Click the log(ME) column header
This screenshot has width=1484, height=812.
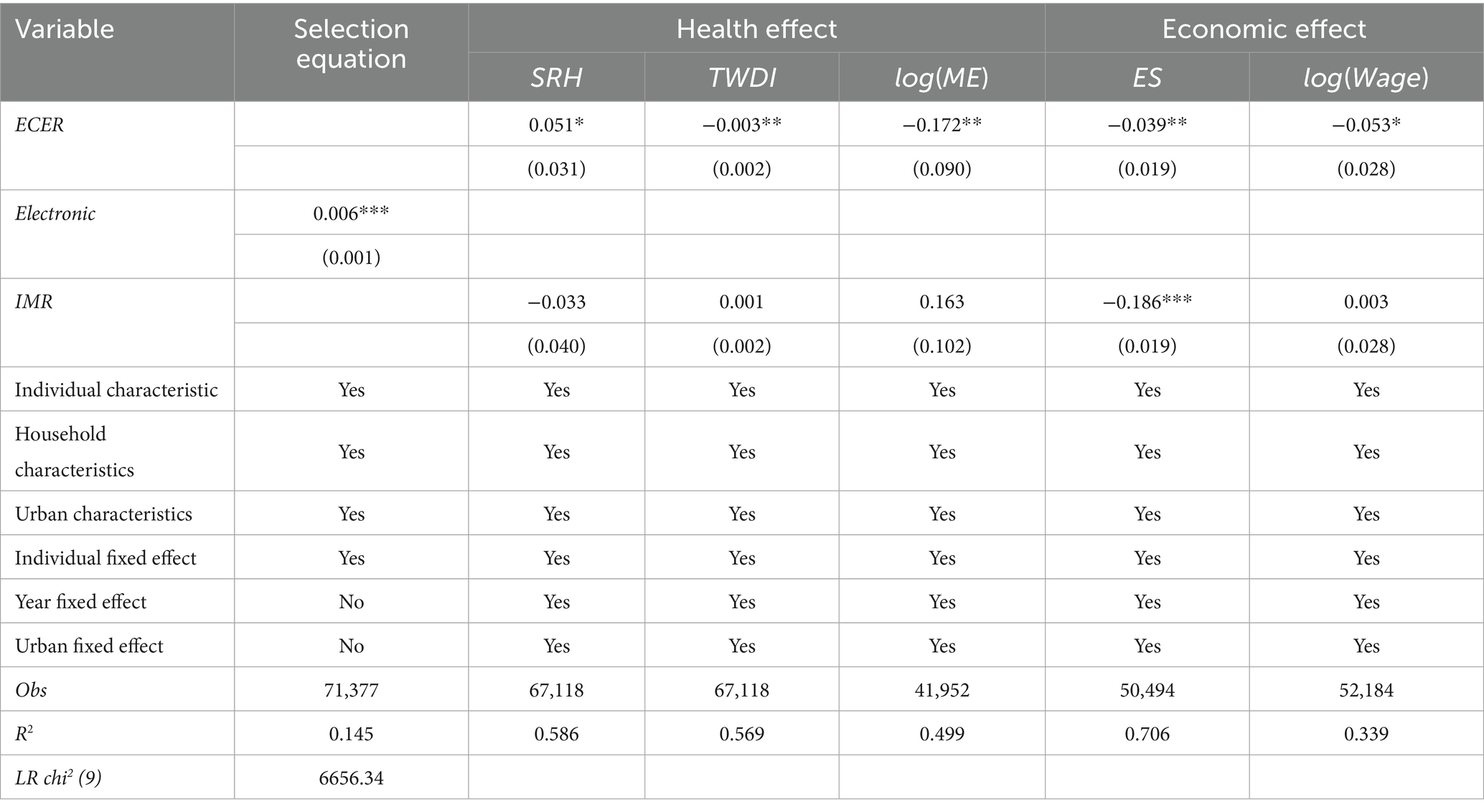[941, 77]
